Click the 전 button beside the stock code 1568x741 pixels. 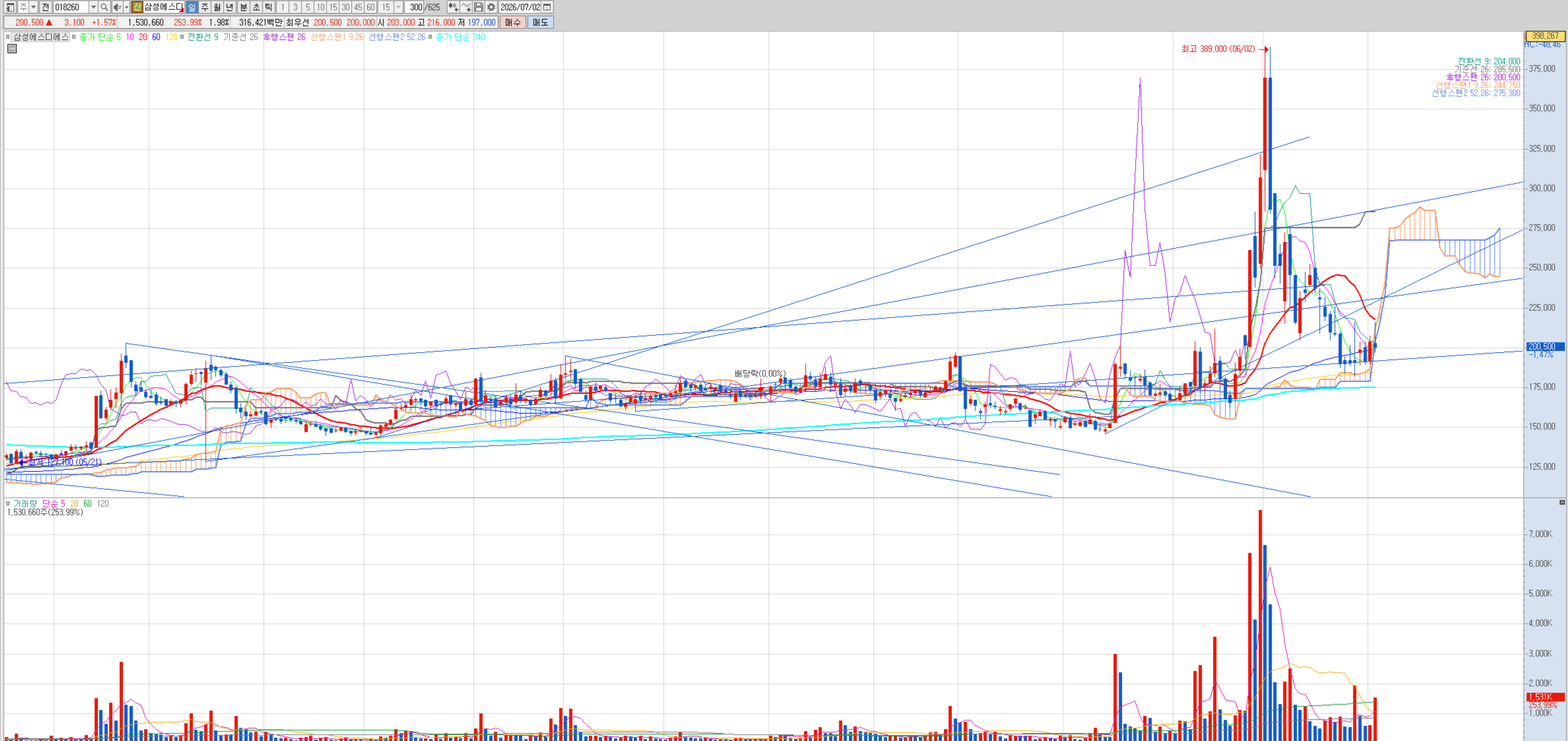click(46, 7)
